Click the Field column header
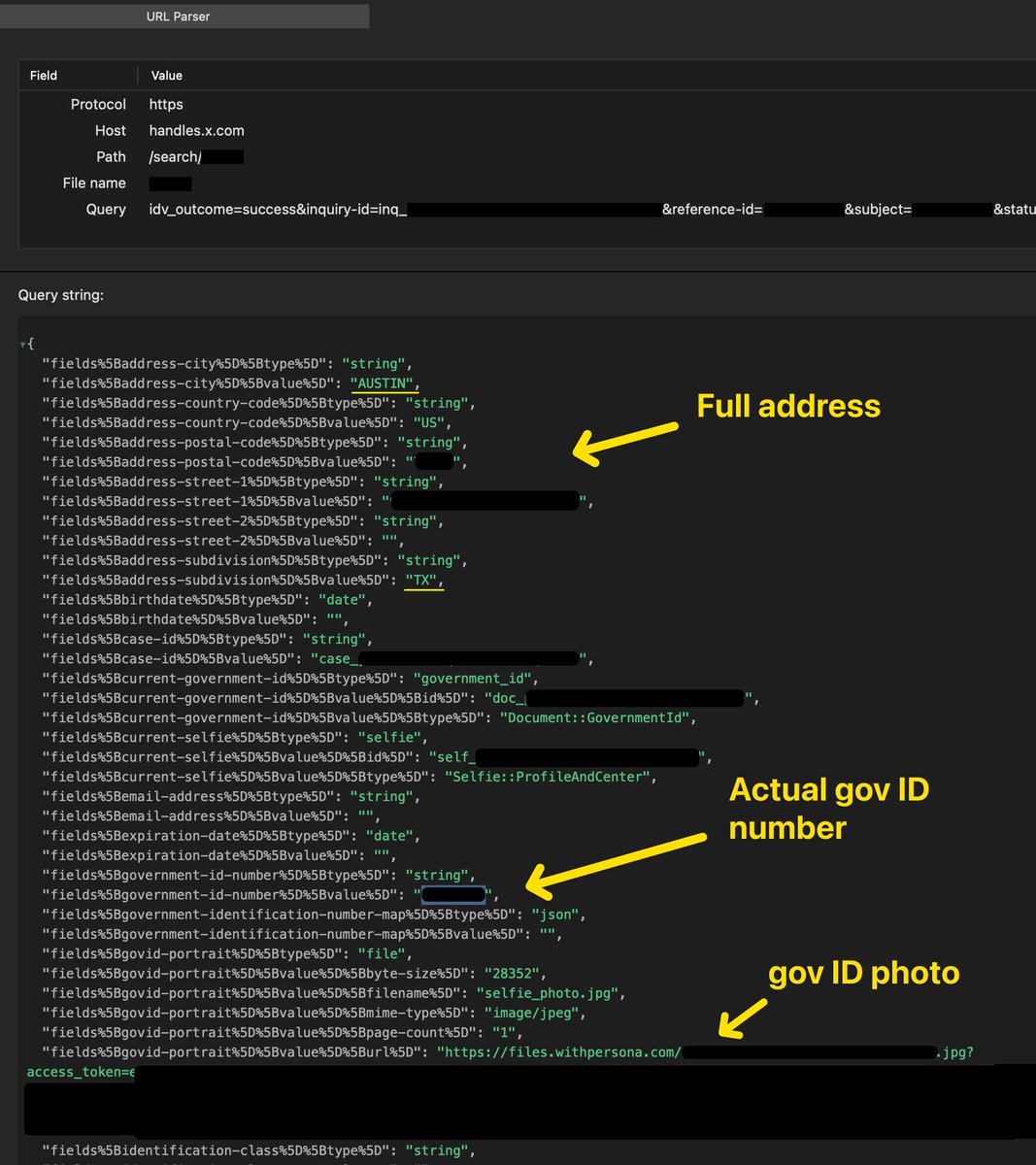The width and height of the screenshot is (1036, 1165). pos(44,75)
